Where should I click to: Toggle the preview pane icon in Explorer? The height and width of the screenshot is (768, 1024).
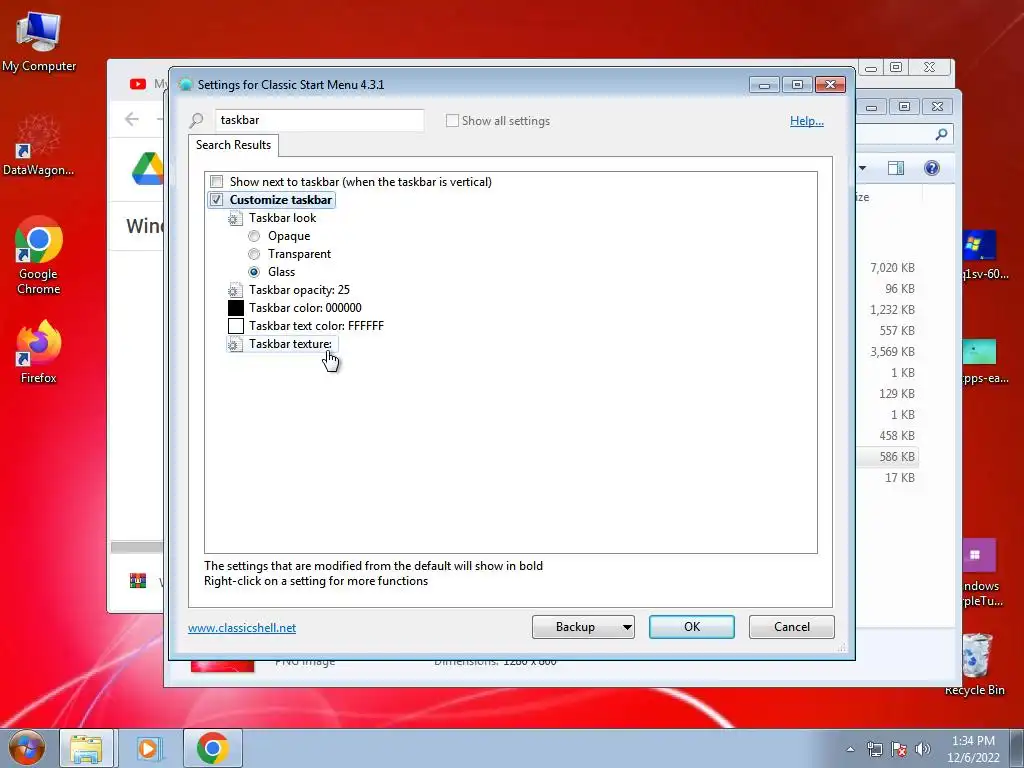pyautogui.click(x=896, y=168)
